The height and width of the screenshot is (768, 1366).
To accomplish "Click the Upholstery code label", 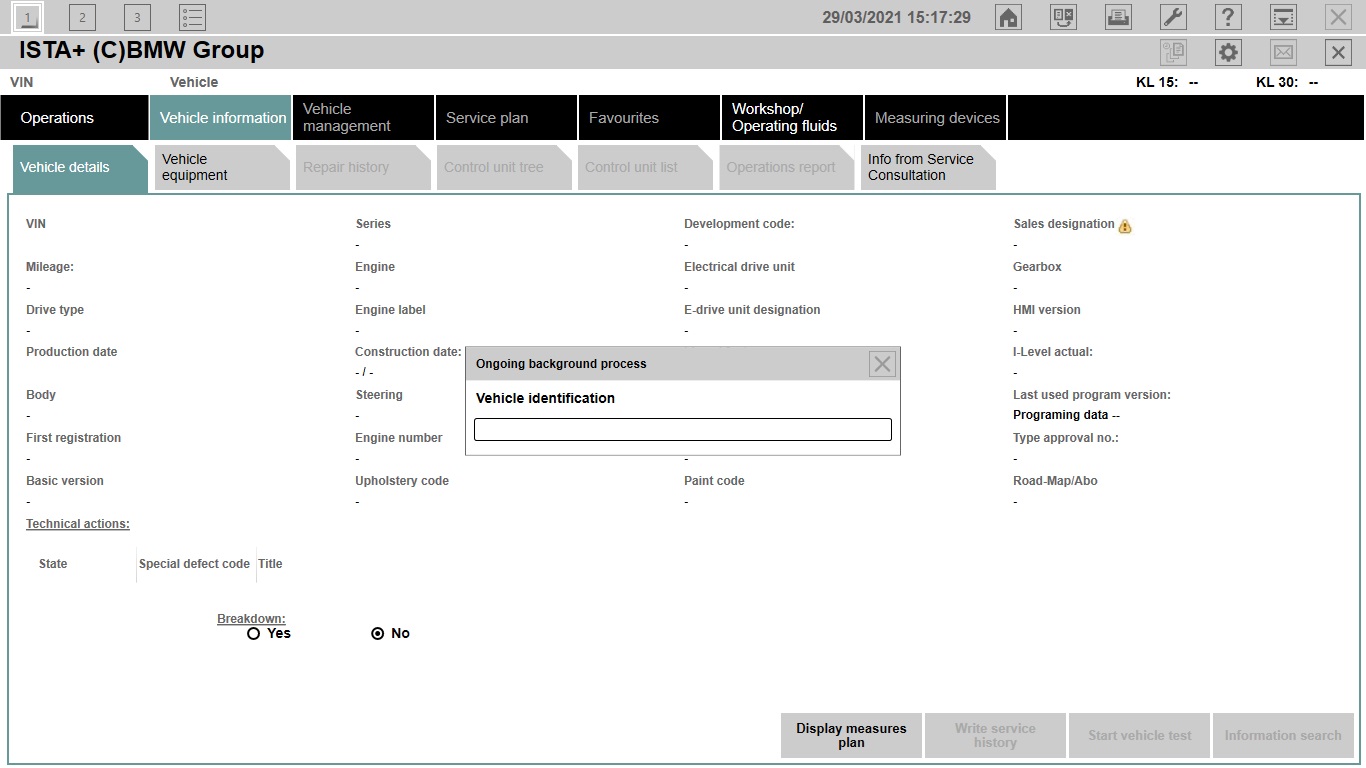I will tap(402, 481).
